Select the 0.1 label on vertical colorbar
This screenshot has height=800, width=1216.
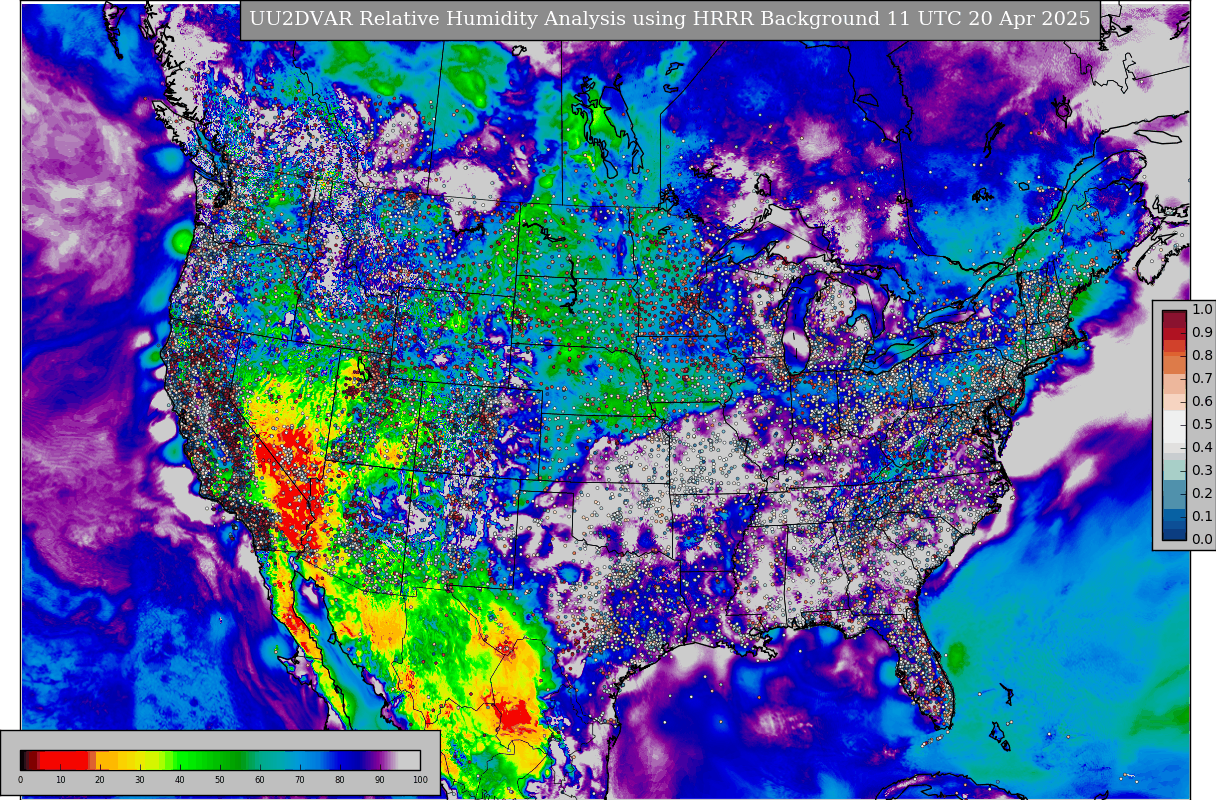[1202, 516]
